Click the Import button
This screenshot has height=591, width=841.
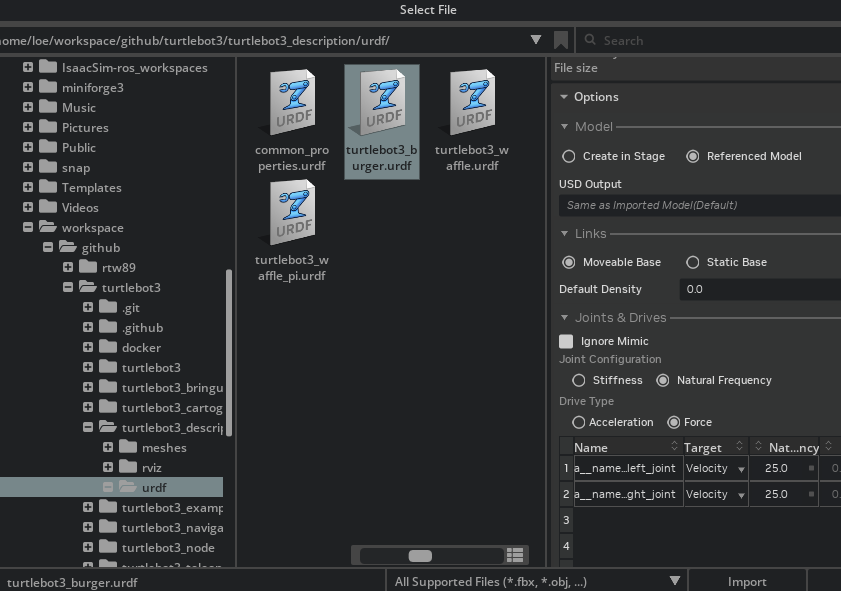pos(747,582)
